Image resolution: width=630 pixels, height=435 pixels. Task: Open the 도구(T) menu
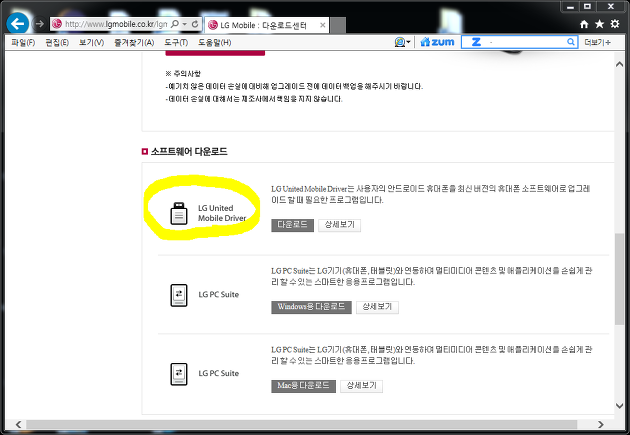(x=176, y=43)
